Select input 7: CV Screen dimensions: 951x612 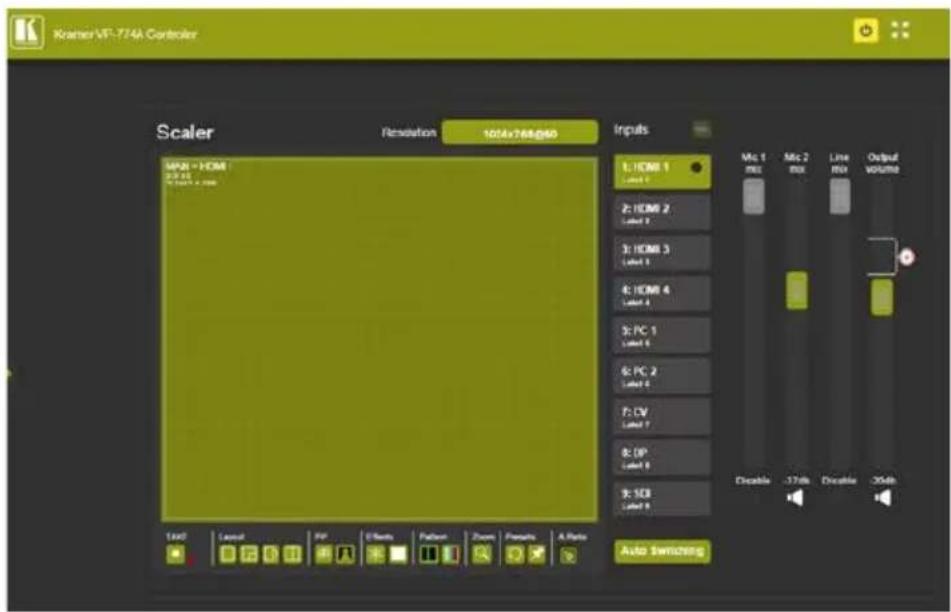click(662, 416)
